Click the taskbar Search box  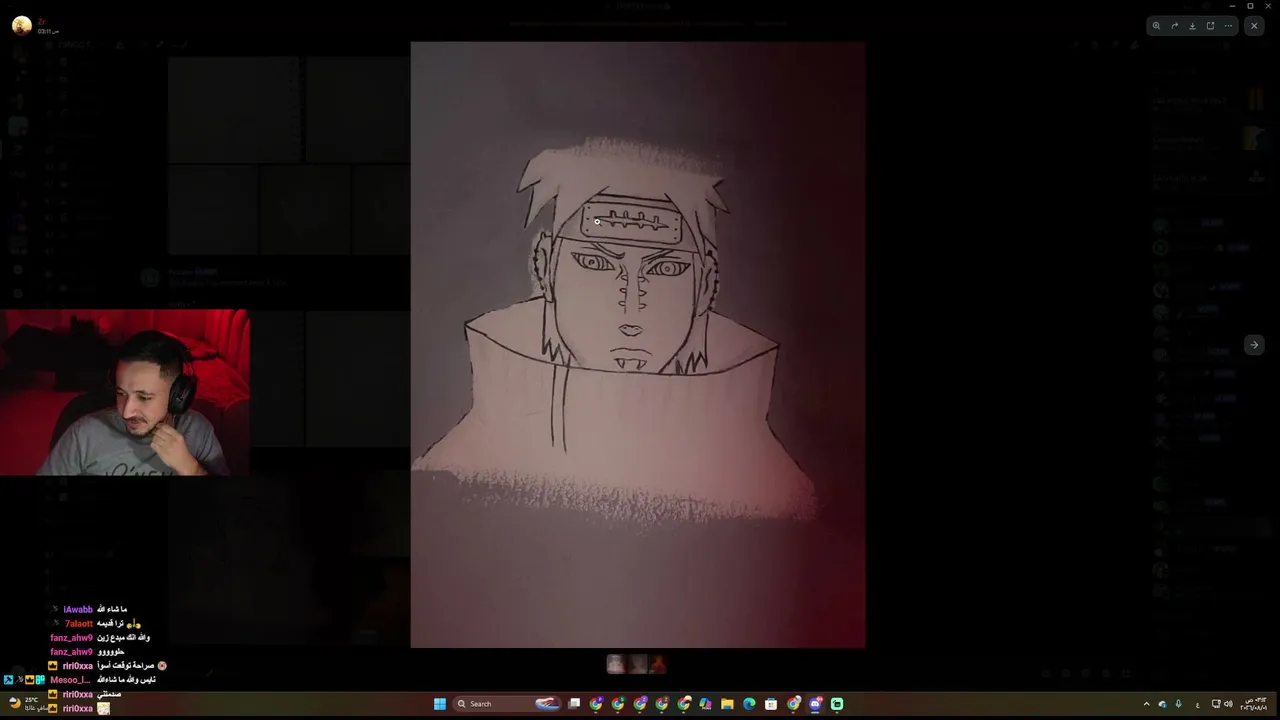pyautogui.click(x=508, y=704)
